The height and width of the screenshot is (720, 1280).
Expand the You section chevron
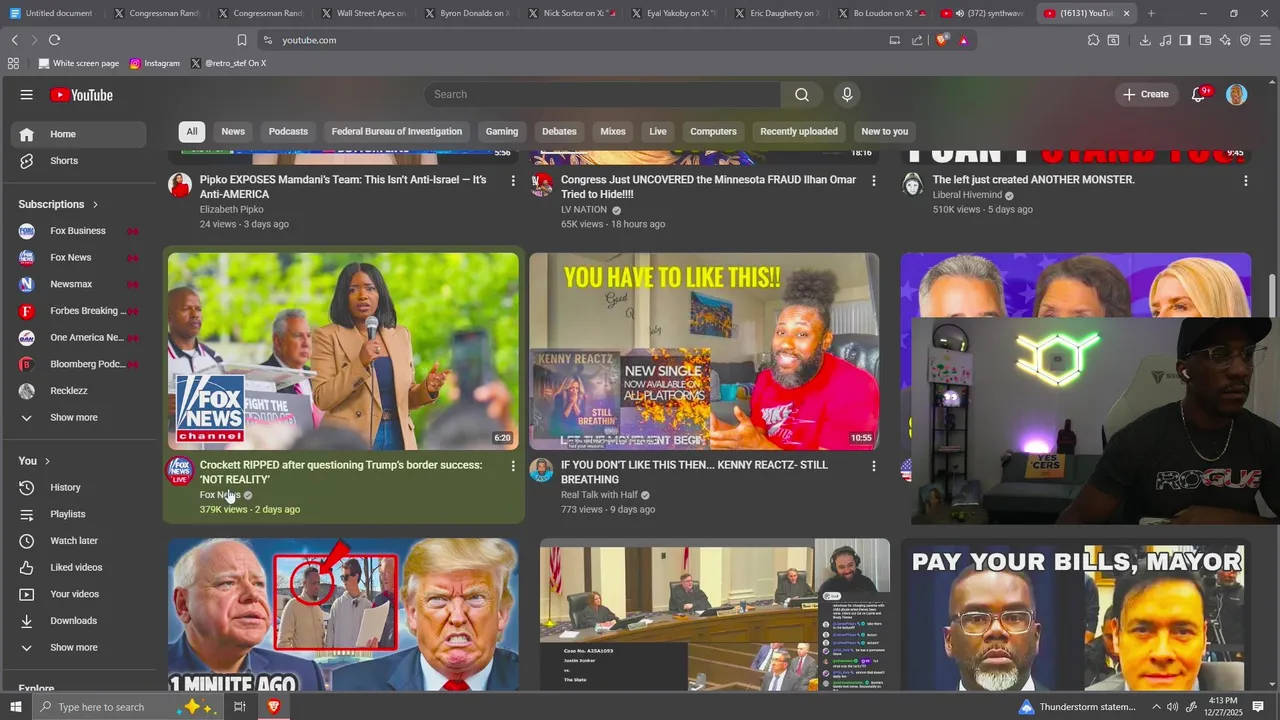click(49, 461)
